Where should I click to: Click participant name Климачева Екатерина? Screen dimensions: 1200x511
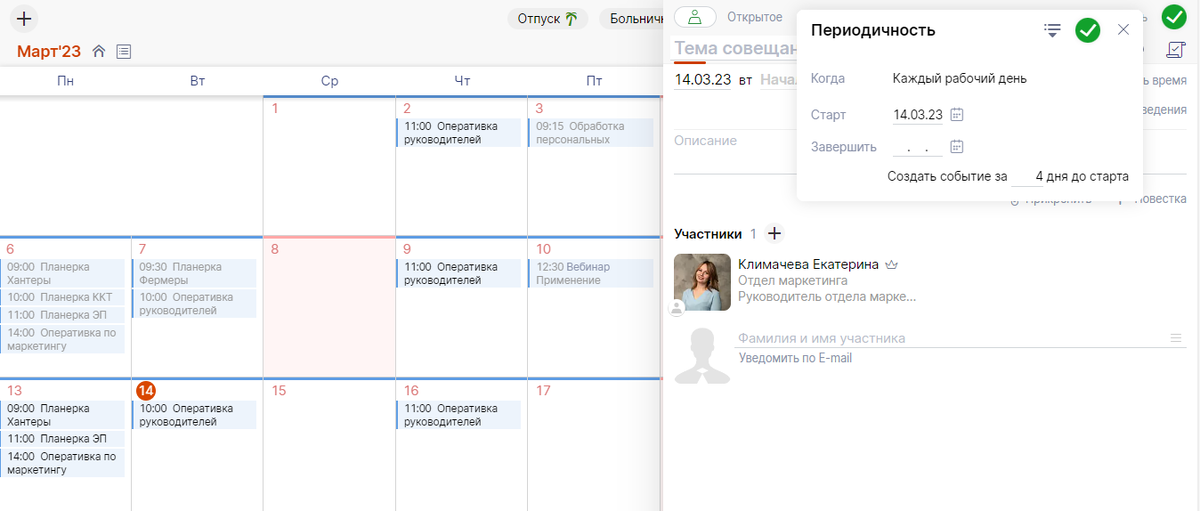click(x=808, y=264)
